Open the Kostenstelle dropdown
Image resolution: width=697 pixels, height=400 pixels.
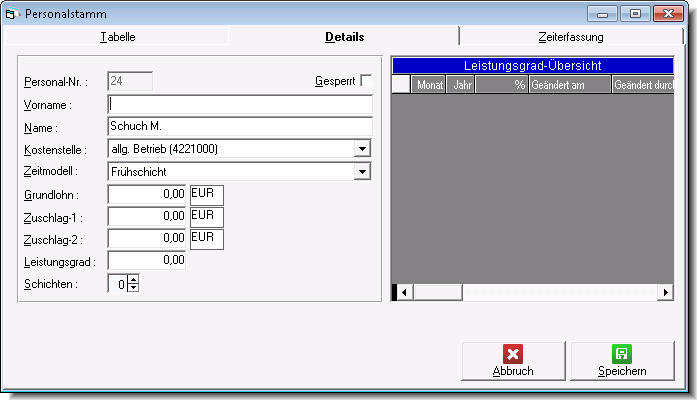coord(361,149)
